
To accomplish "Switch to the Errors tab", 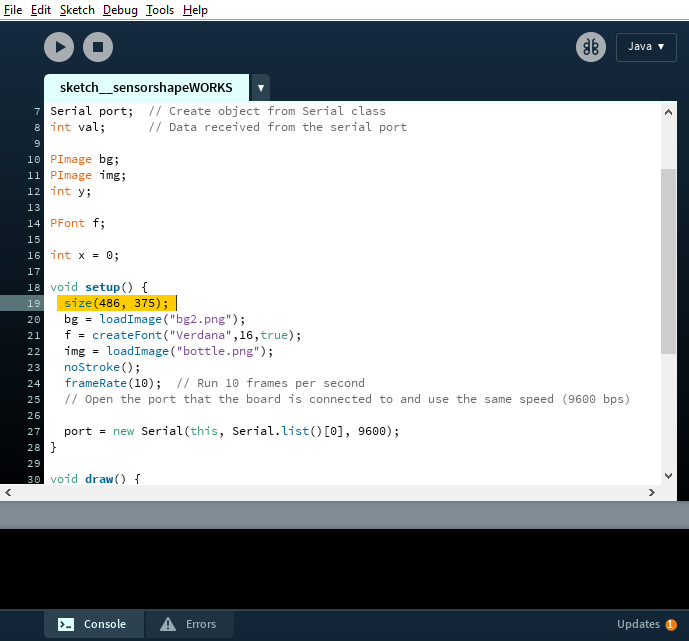I will [x=189, y=624].
